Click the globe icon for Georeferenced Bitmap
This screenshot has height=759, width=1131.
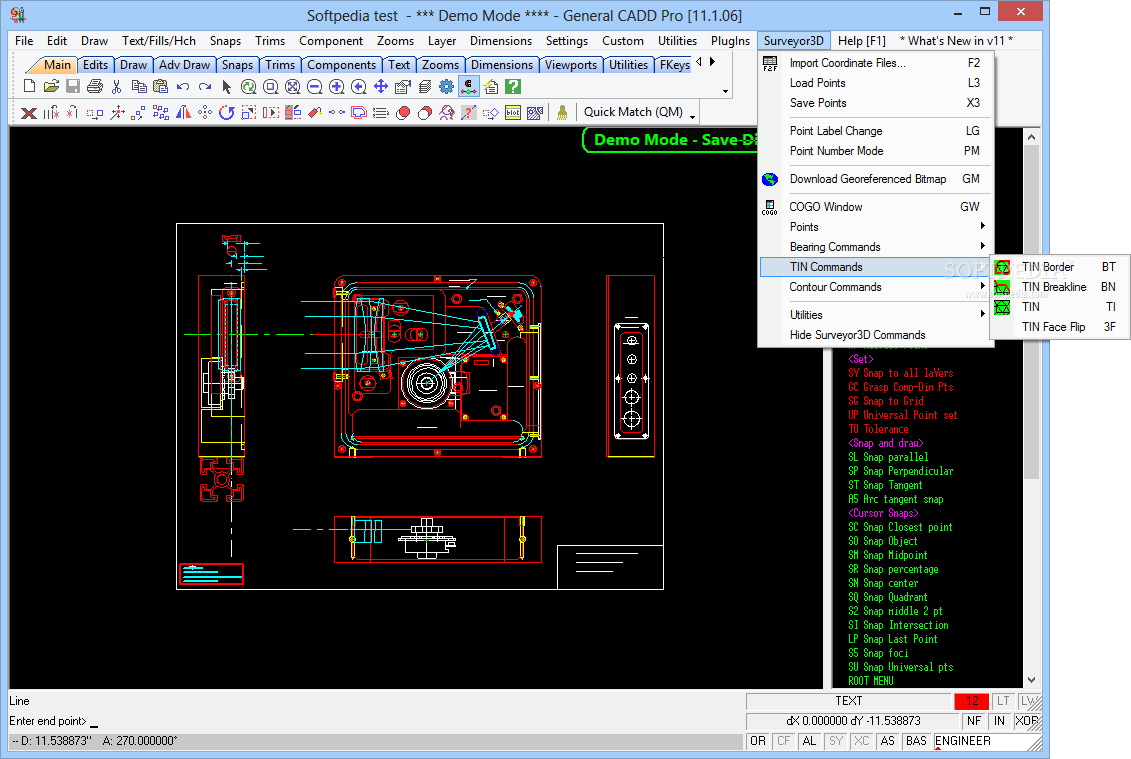pos(770,179)
